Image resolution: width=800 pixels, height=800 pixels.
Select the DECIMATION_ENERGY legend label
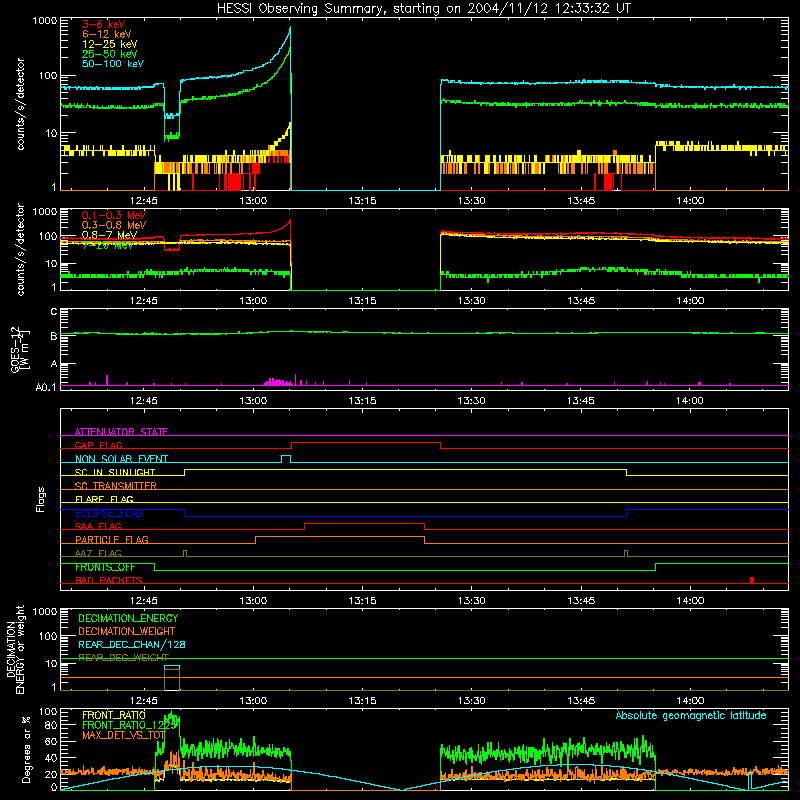point(128,618)
